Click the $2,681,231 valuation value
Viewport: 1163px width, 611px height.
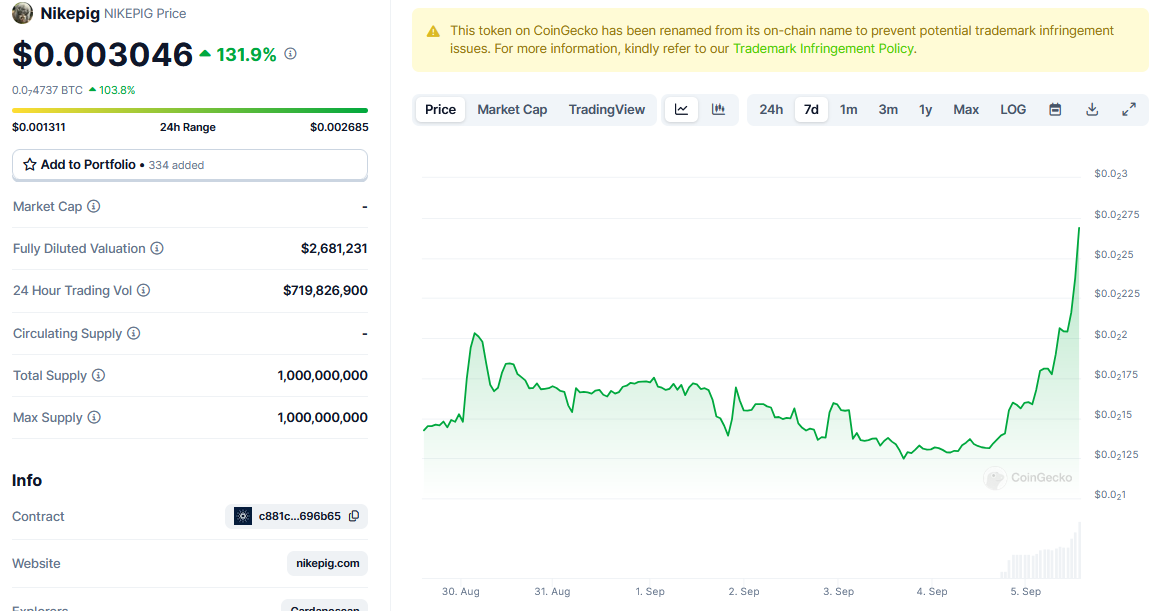click(x=334, y=248)
